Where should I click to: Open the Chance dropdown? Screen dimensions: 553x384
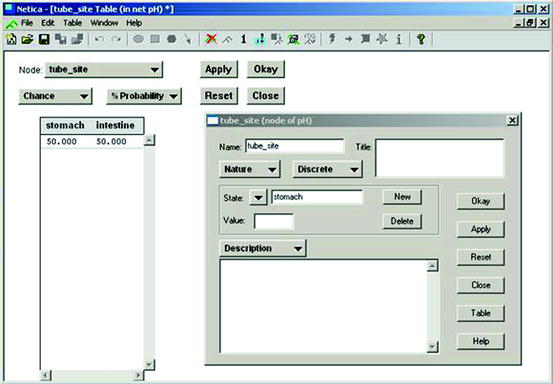click(55, 96)
